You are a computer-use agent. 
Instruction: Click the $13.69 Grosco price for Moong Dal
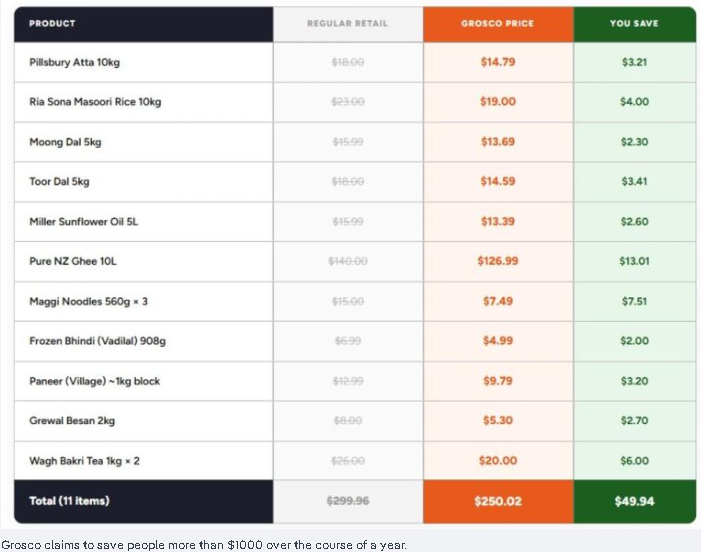pos(498,142)
